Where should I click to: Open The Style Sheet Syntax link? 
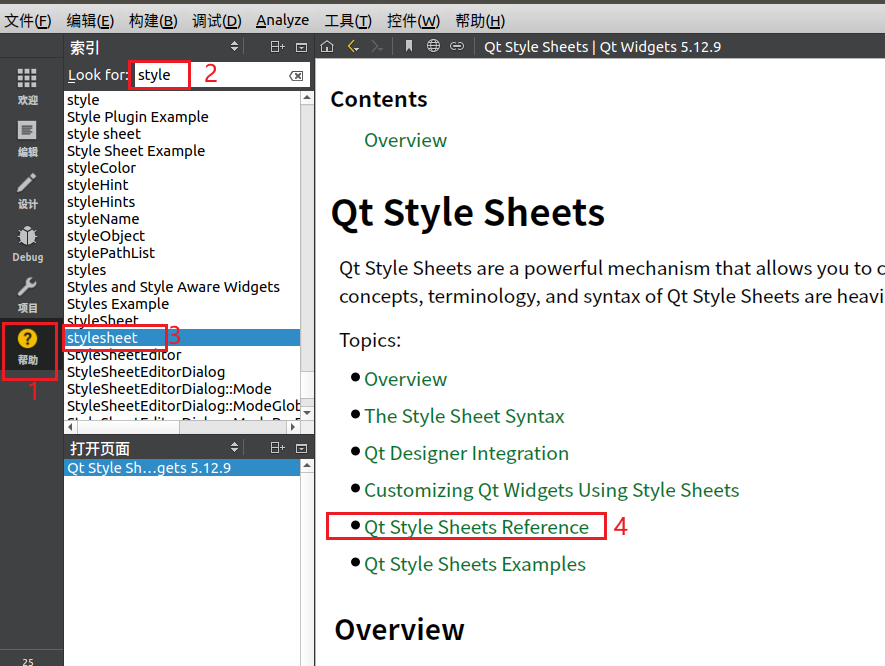click(464, 417)
